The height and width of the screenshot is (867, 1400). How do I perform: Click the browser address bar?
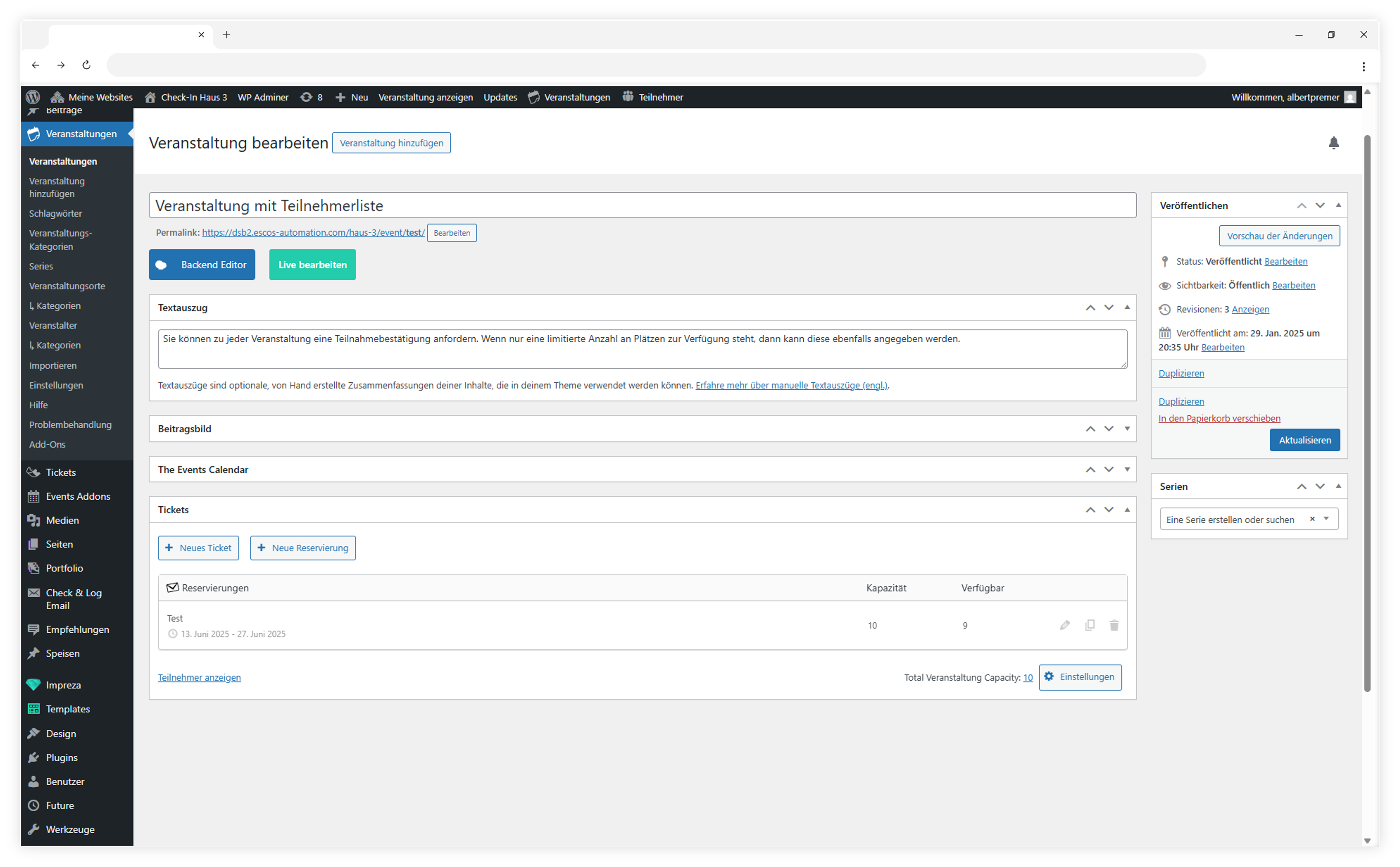(656, 65)
